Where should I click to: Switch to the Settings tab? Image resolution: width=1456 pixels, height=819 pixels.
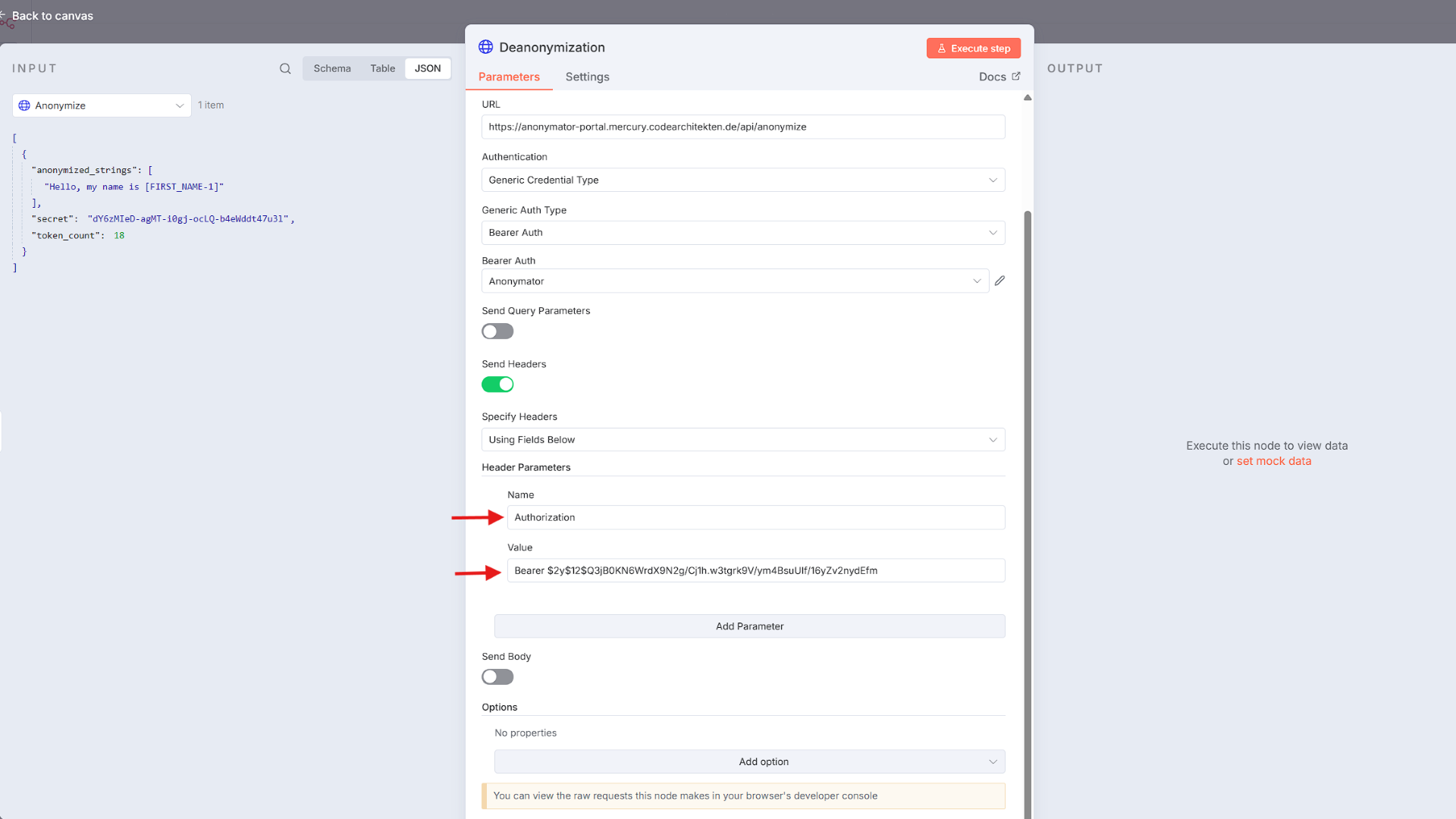click(587, 77)
